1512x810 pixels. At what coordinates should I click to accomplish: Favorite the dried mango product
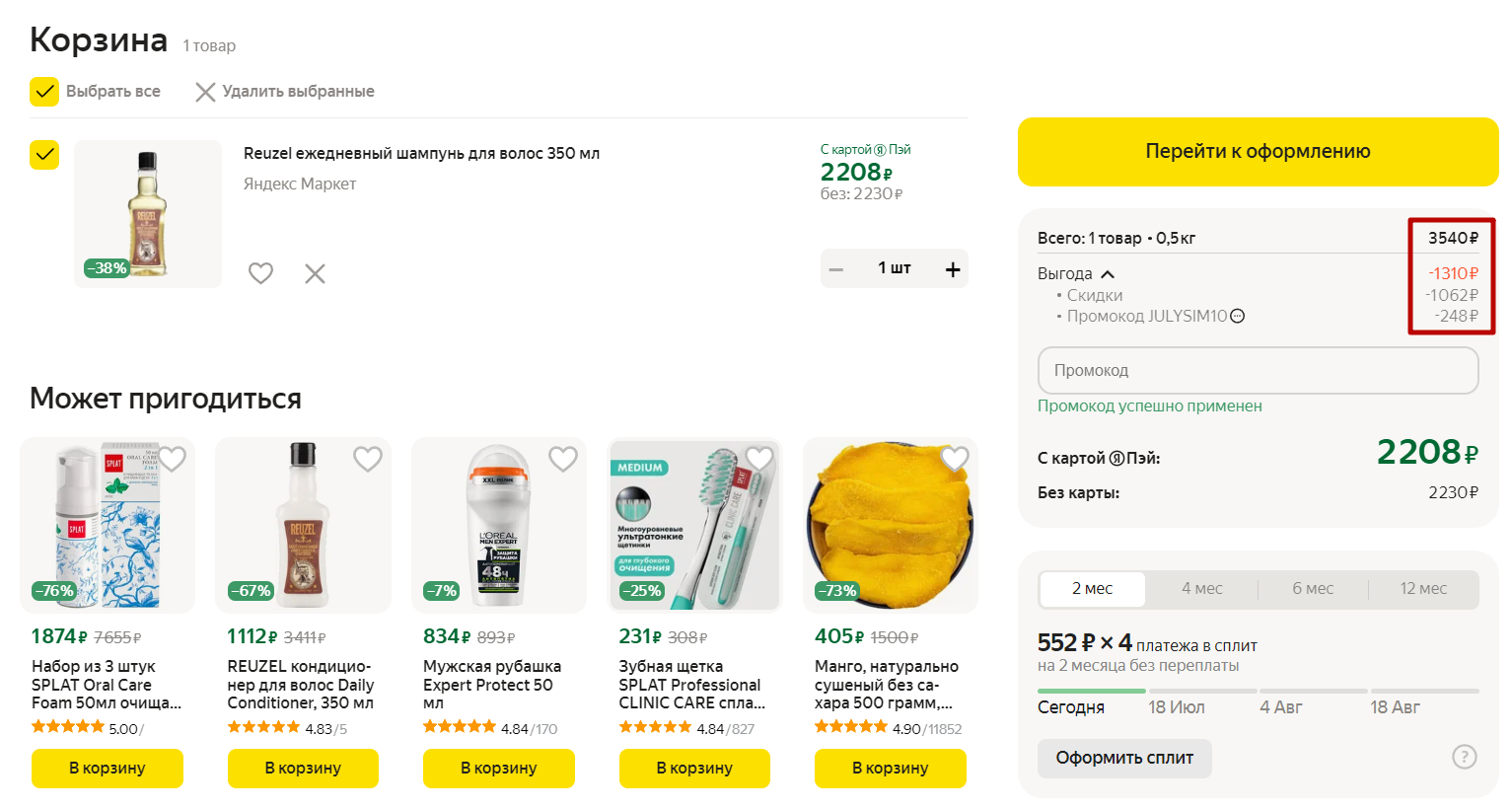(955, 459)
